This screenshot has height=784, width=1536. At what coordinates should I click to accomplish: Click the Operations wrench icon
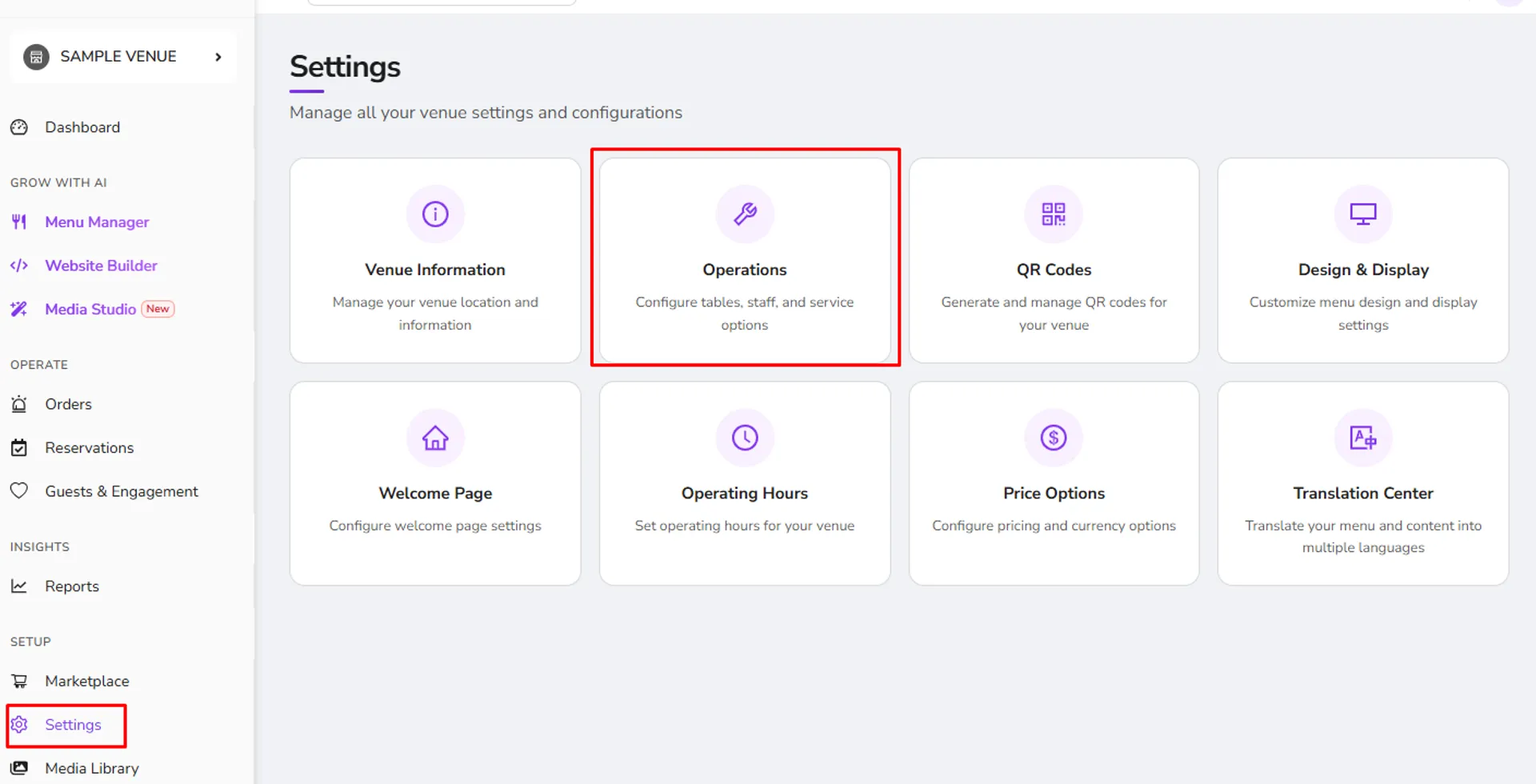pos(745,214)
